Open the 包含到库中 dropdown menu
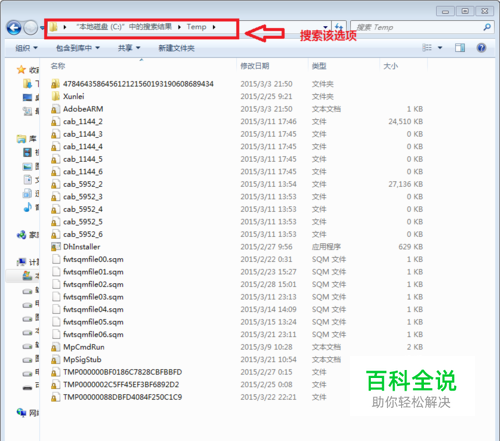Viewport: 500px width, 441px height. point(78,48)
